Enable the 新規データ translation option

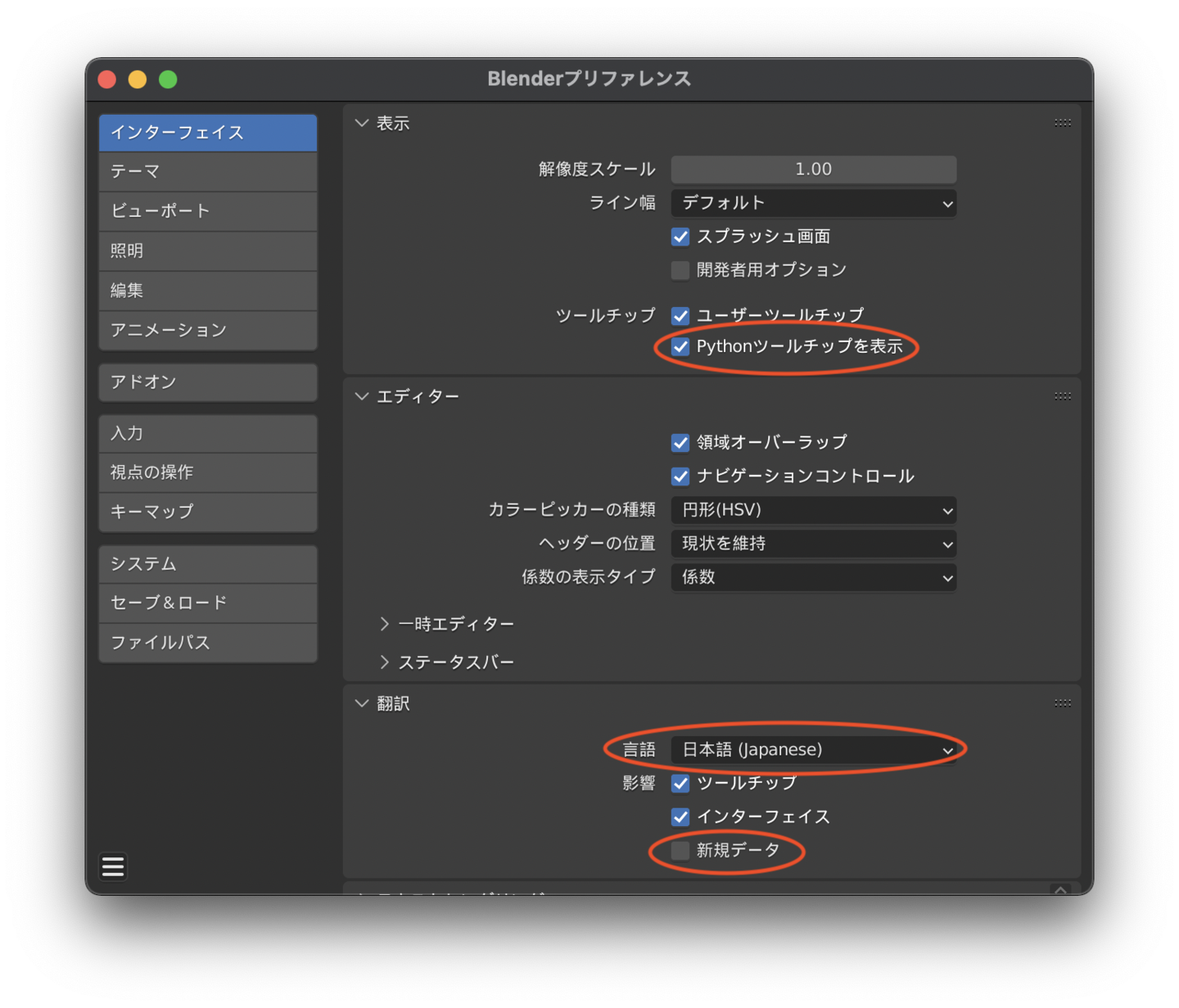680,850
